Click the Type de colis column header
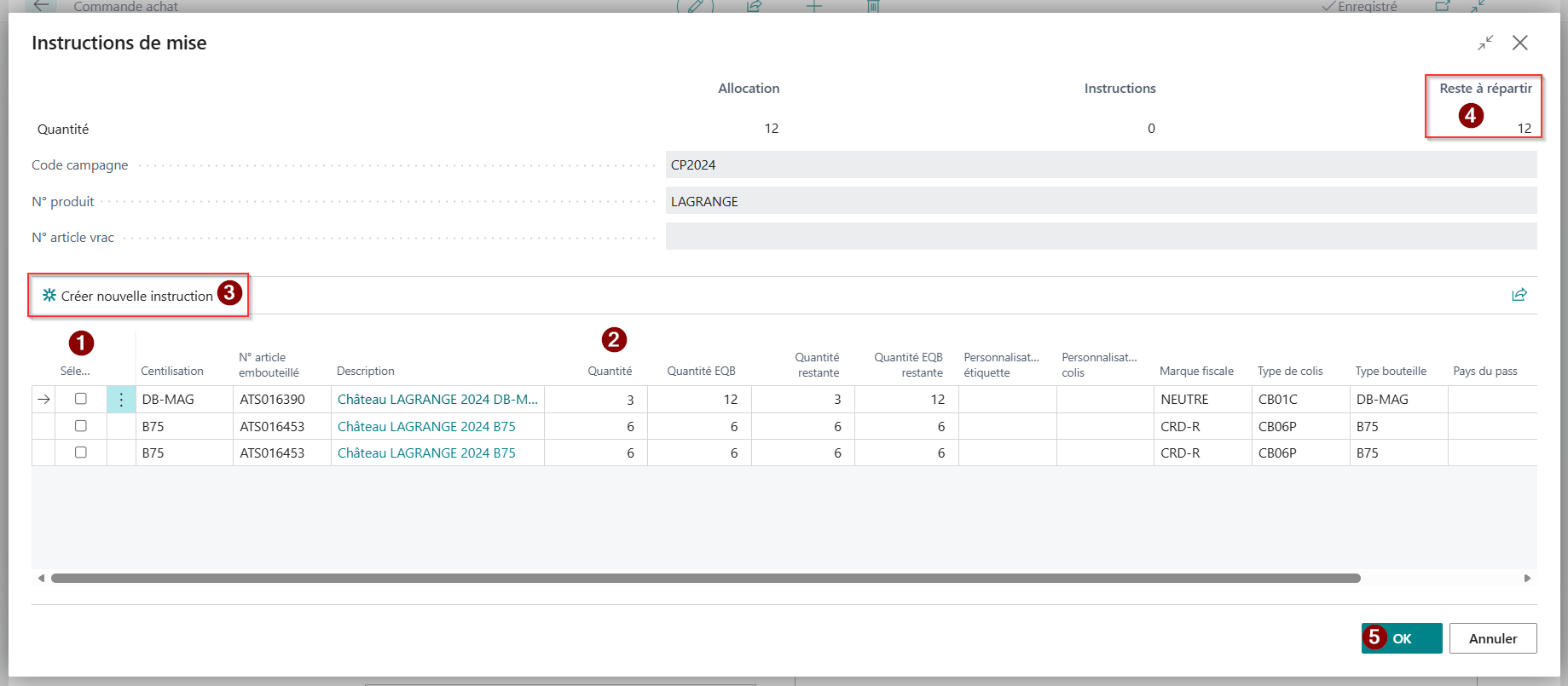1568x686 pixels. 1290,371
